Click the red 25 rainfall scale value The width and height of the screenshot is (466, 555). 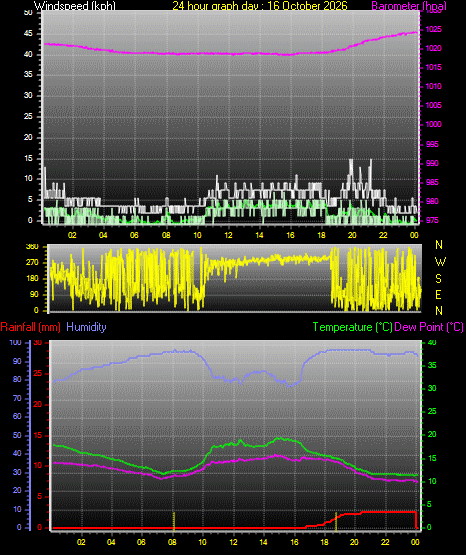coord(38,373)
